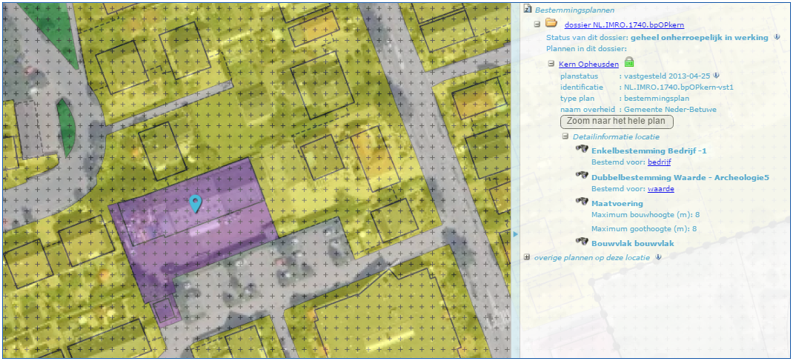Image resolution: width=796 pixels, height=363 pixels.
Task: Collapse the Kern Opheusden plan node
Action: 551,64
